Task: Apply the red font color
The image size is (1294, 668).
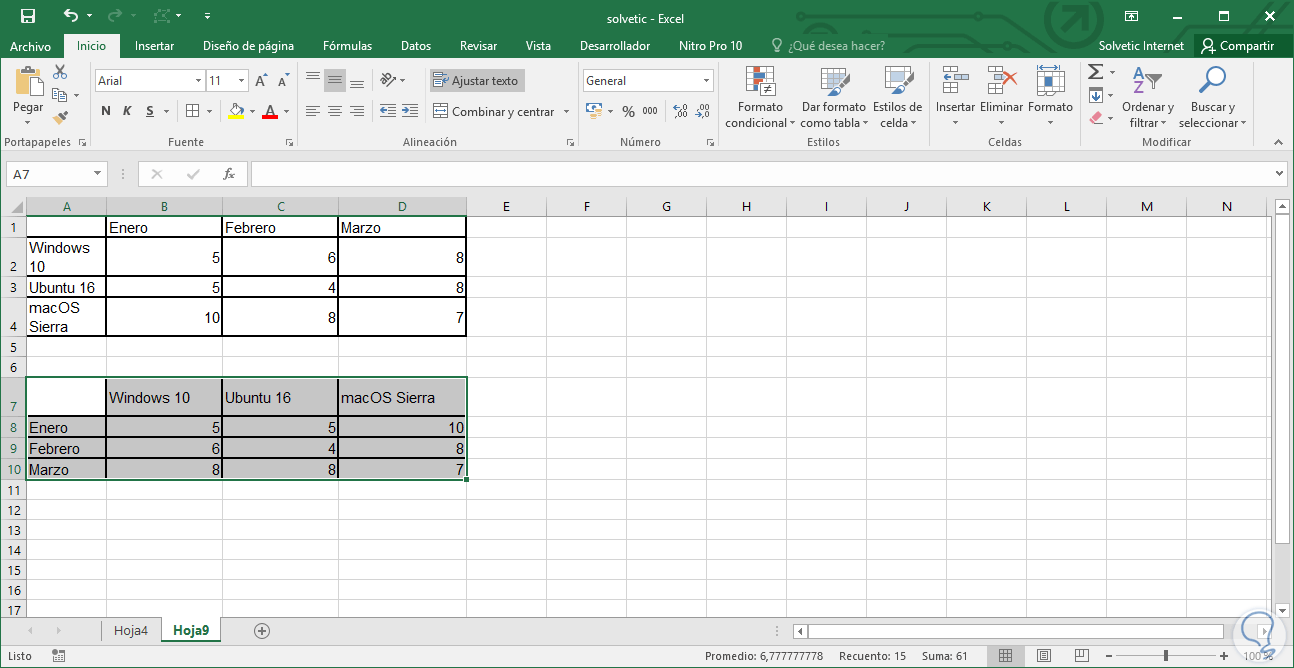Action: (x=269, y=111)
